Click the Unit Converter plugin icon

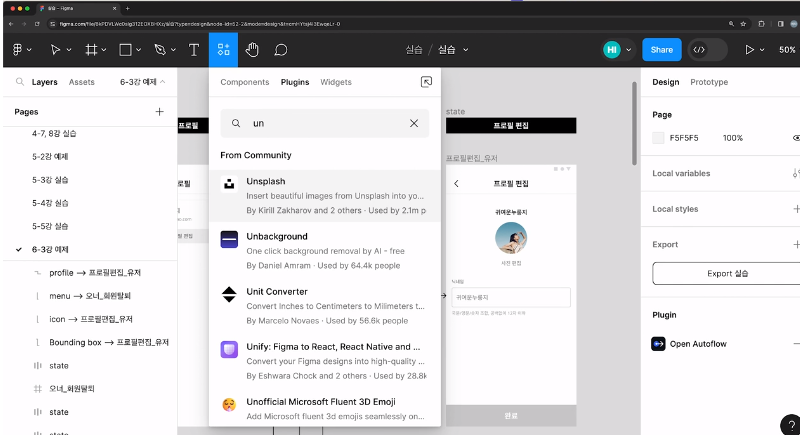(229, 294)
